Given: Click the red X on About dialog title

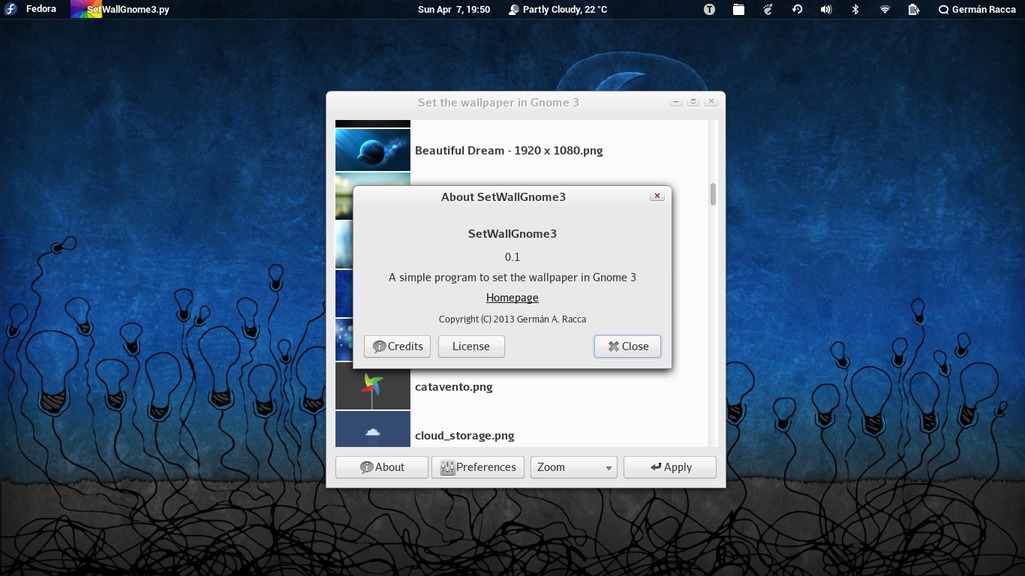Looking at the screenshot, I should [x=657, y=196].
